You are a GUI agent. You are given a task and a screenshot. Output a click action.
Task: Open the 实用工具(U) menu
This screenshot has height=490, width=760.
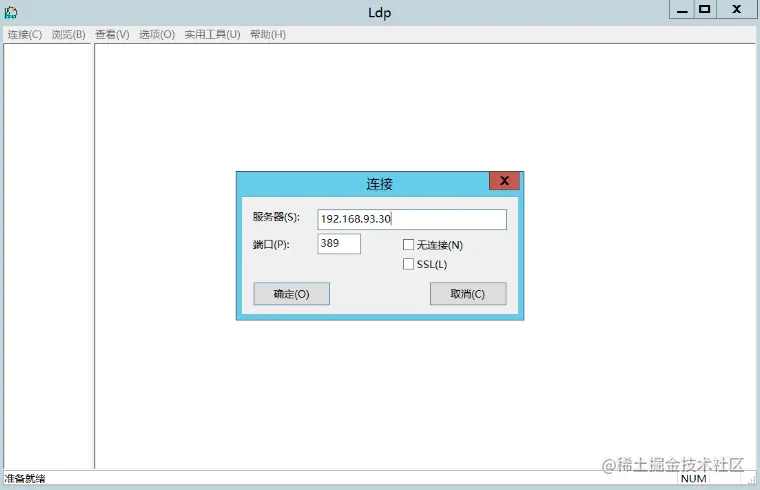pyautogui.click(x=212, y=34)
